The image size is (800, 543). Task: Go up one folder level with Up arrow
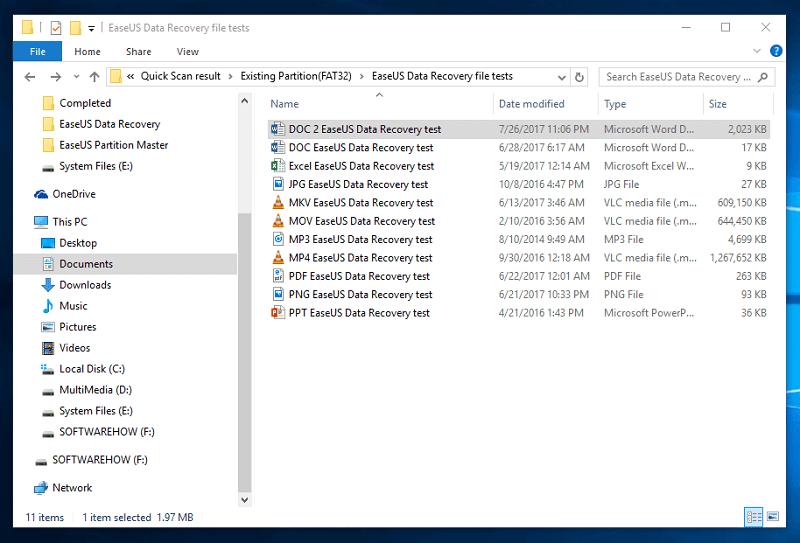(94, 77)
